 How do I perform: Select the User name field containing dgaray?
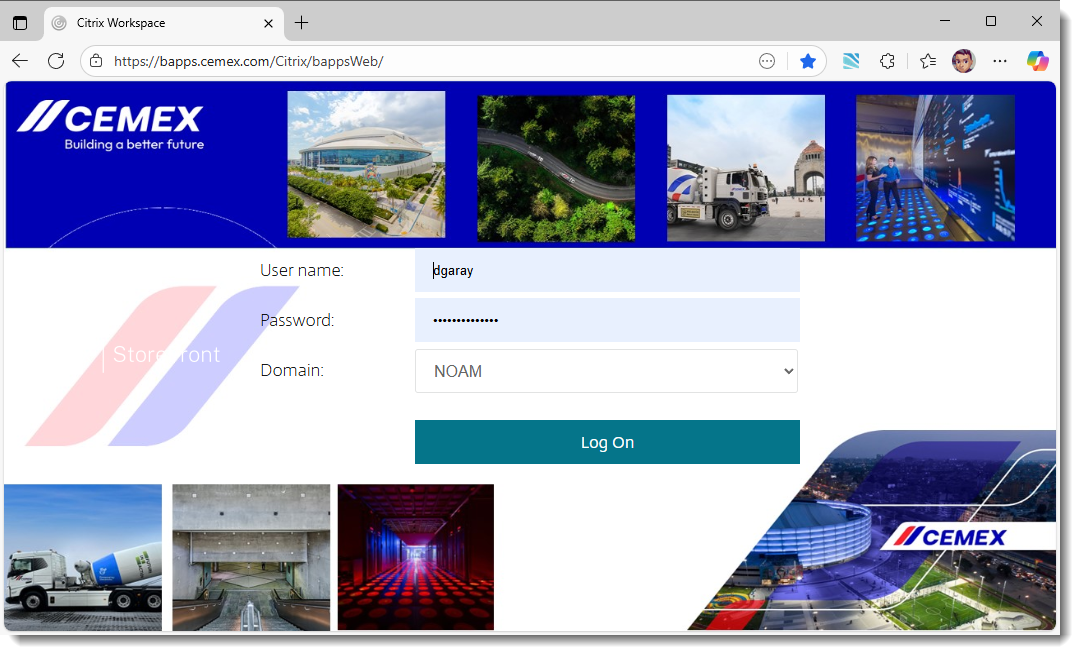(x=607, y=270)
